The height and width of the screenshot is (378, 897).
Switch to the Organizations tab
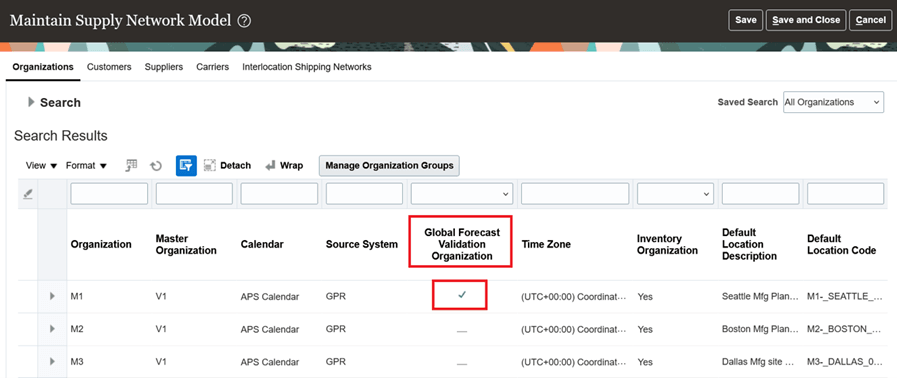point(43,67)
